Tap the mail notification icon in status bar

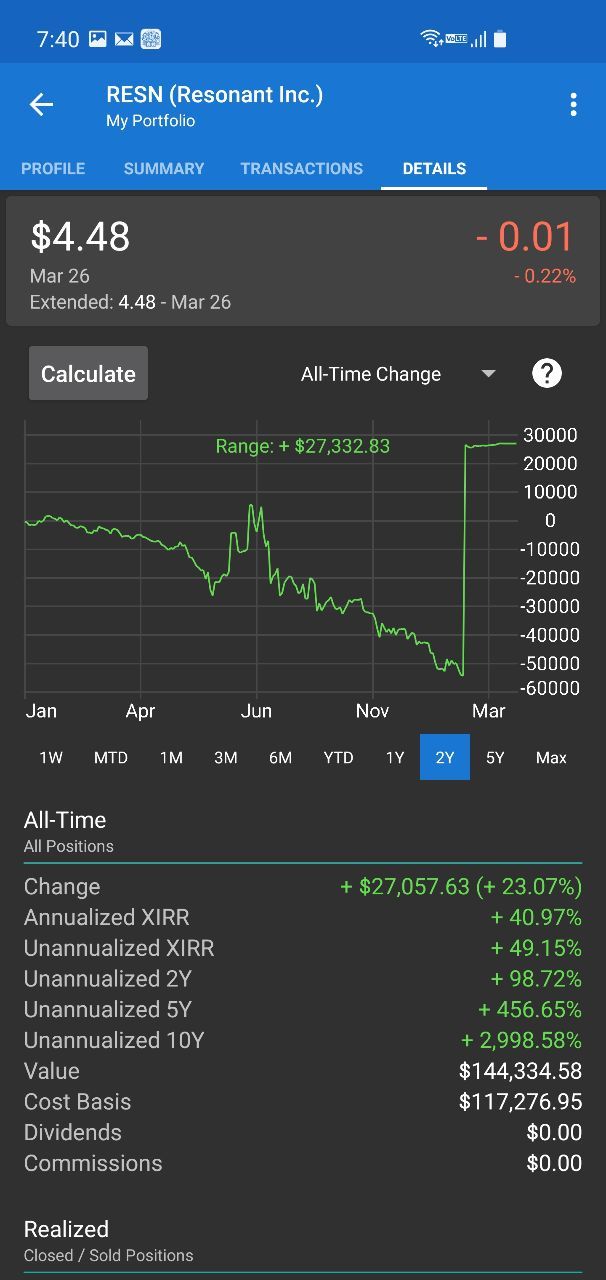[x=124, y=39]
